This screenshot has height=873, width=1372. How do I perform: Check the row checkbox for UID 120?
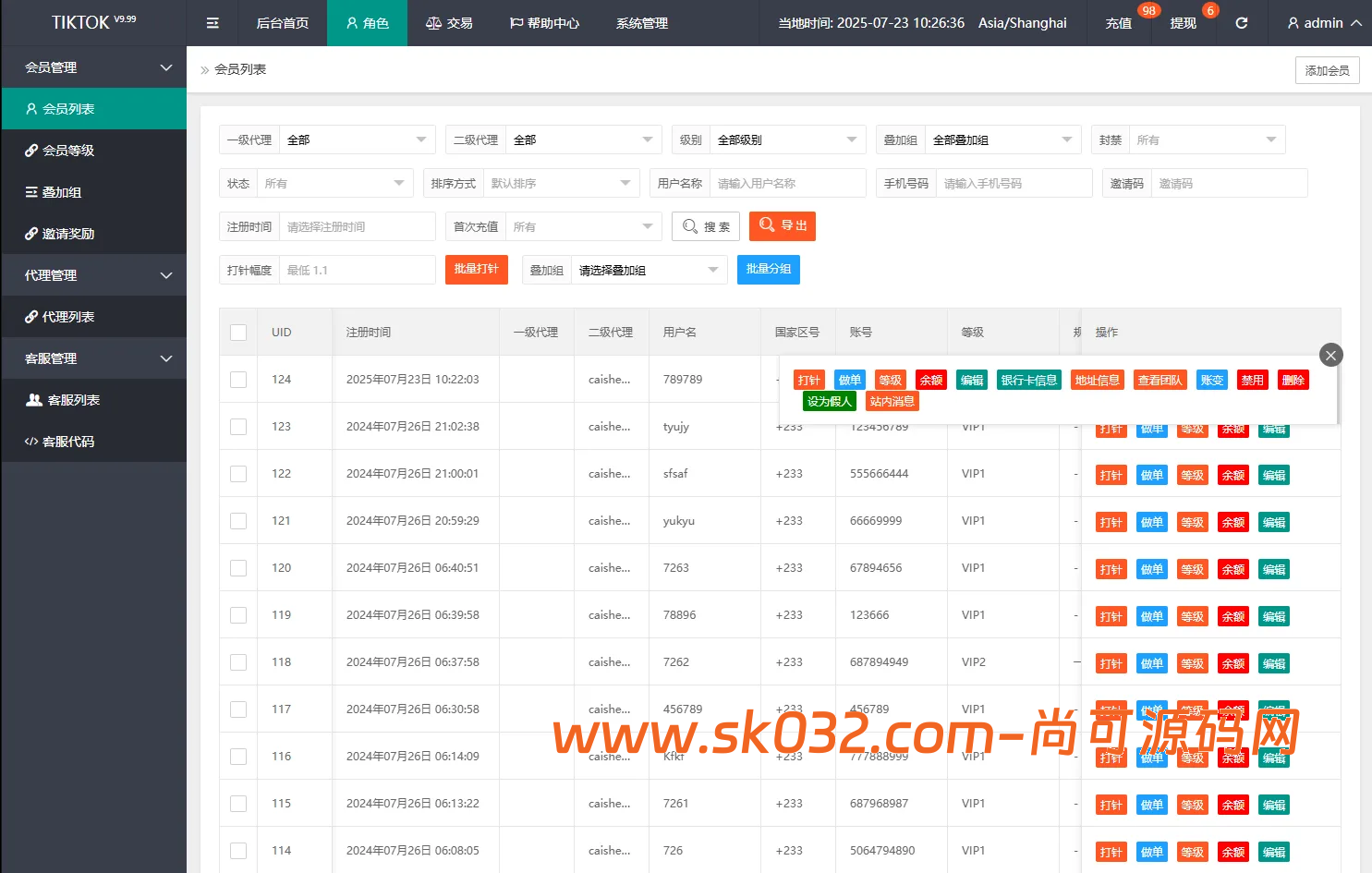238,567
